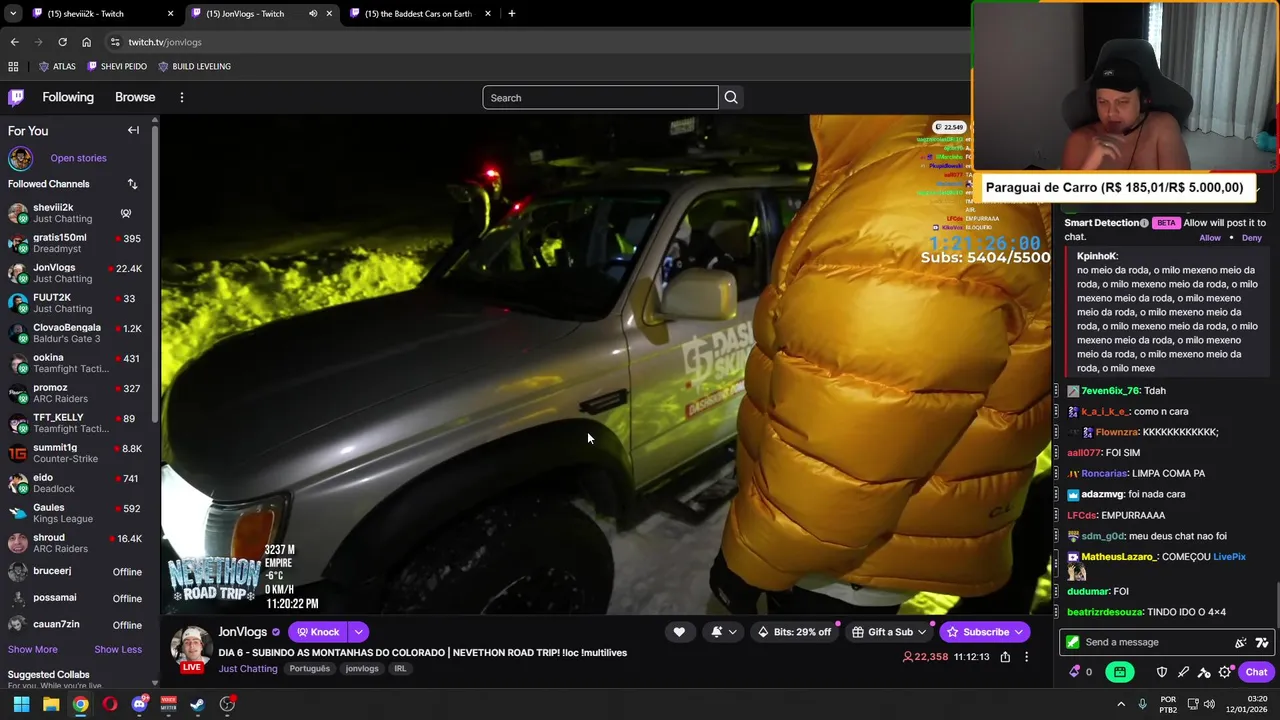Open the tab search dropdown arrow
This screenshot has height=720, width=1280.
tap(12, 13)
